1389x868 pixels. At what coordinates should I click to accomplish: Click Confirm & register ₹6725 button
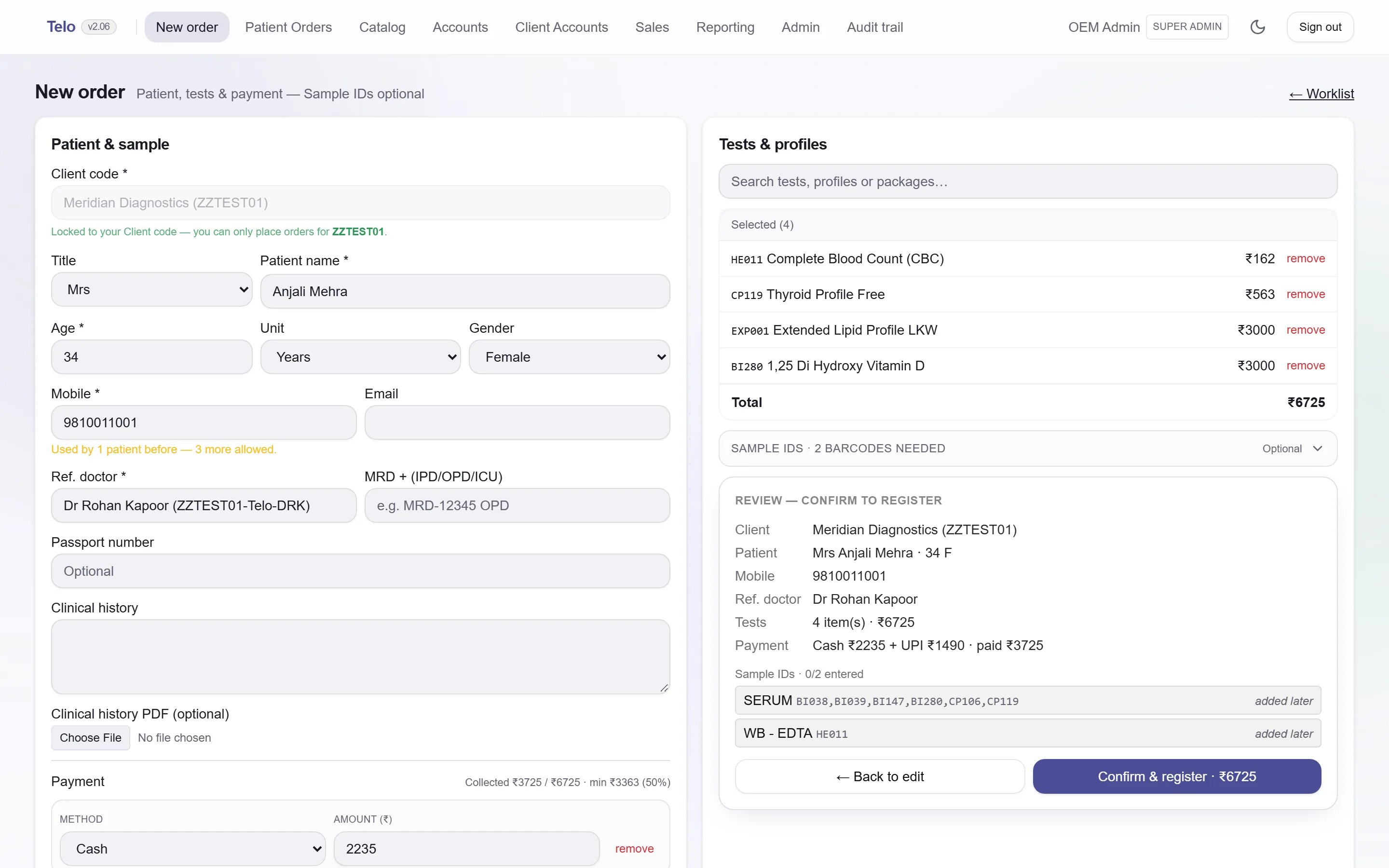click(x=1177, y=776)
